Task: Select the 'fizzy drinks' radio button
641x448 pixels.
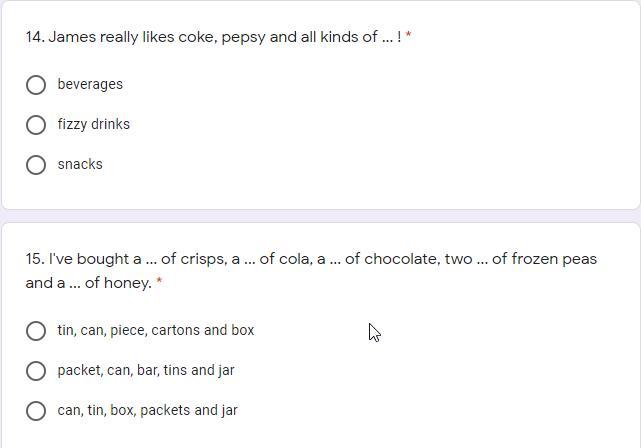Action: point(36,125)
